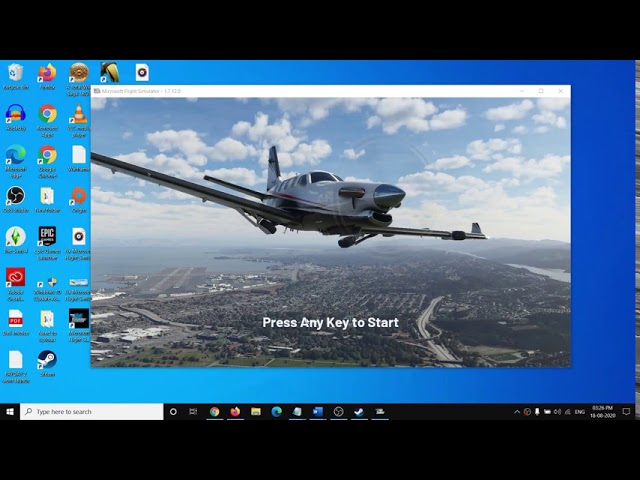This screenshot has width=640, height=480.
Task: Open the Firefox desktop shortcut
Action: (47, 76)
